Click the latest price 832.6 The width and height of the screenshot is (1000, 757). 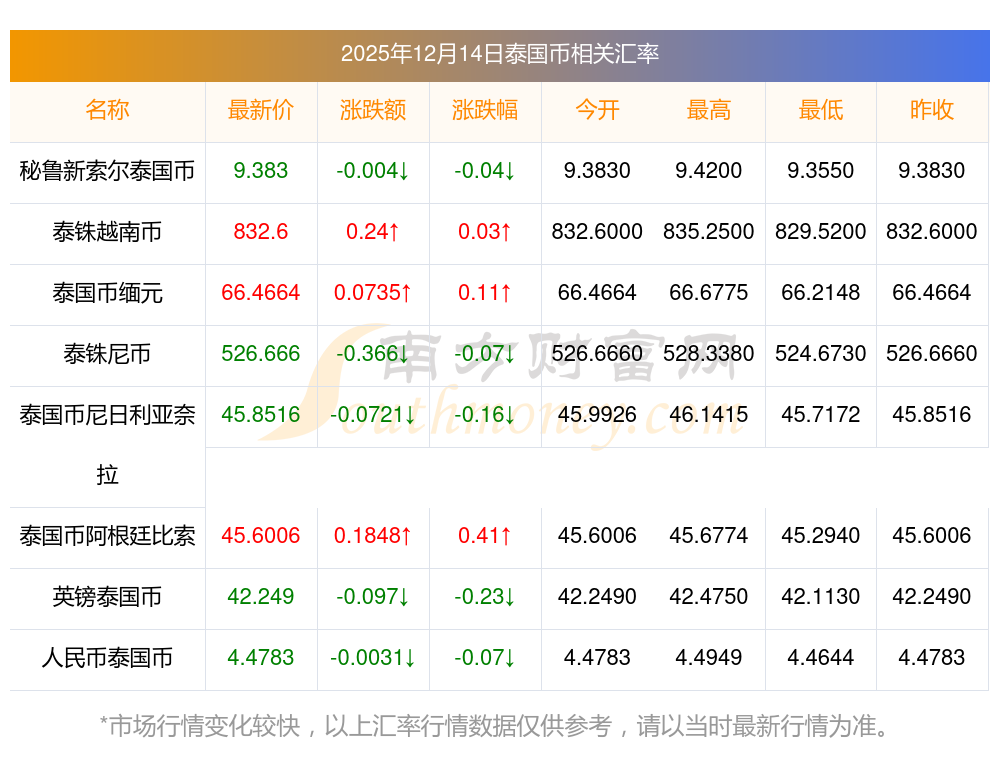coord(261,231)
